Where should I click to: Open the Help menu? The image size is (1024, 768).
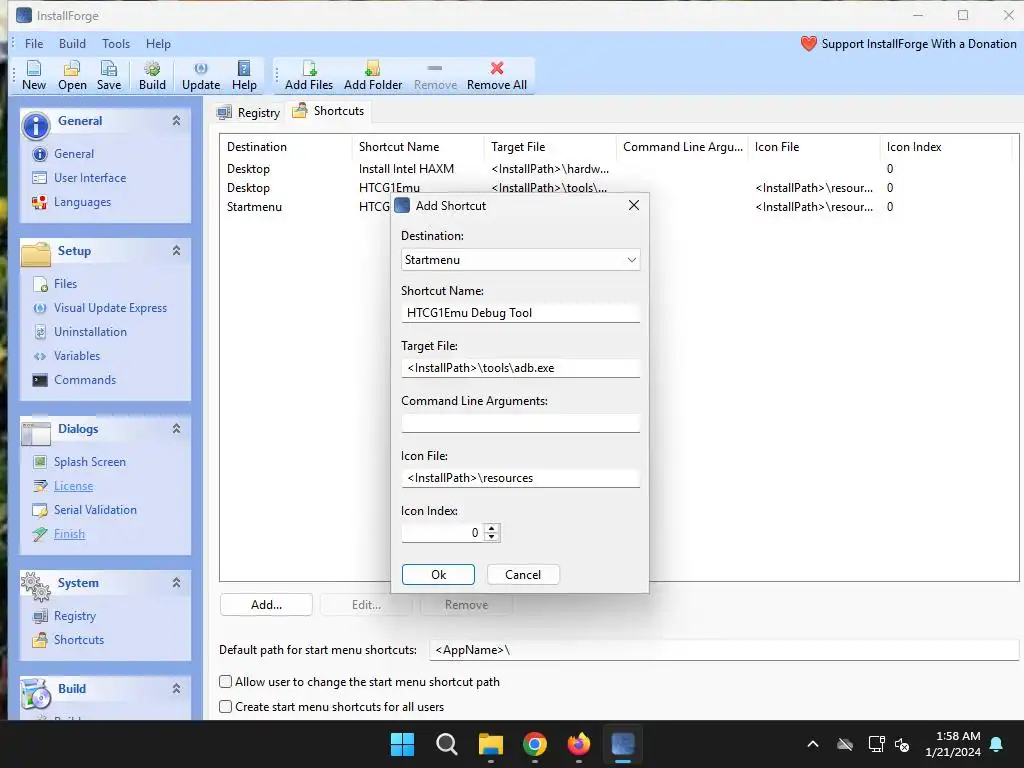tap(158, 44)
